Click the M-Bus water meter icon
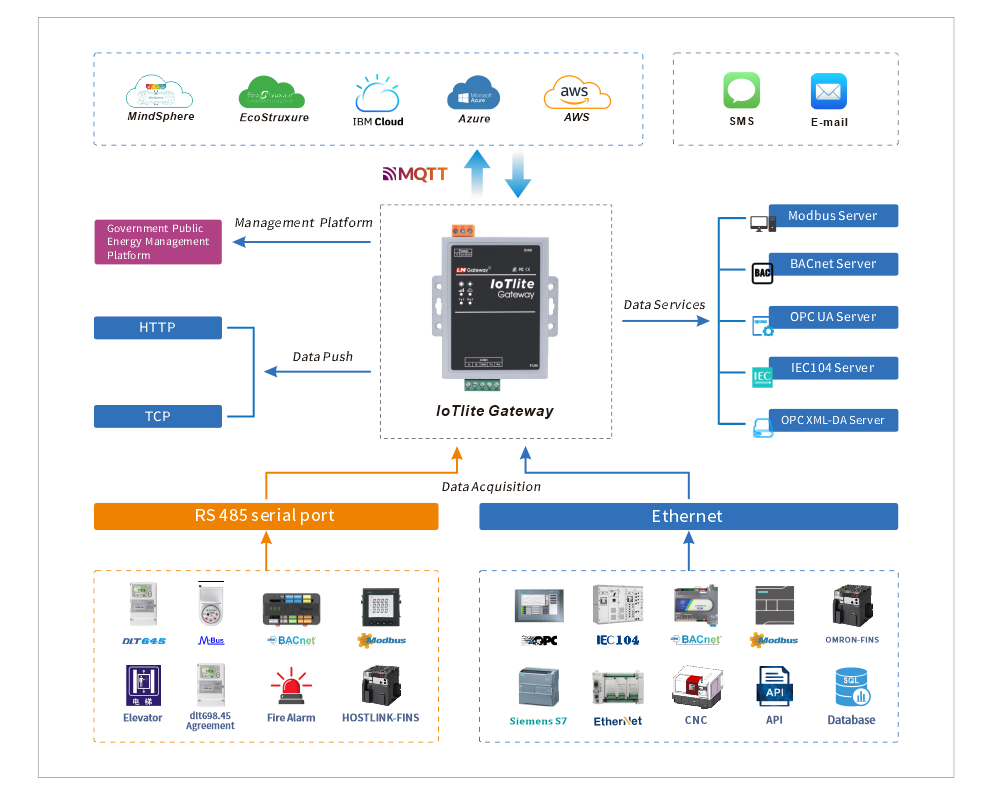Viewport: 997px width, 797px height. click(x=210, y=604)
